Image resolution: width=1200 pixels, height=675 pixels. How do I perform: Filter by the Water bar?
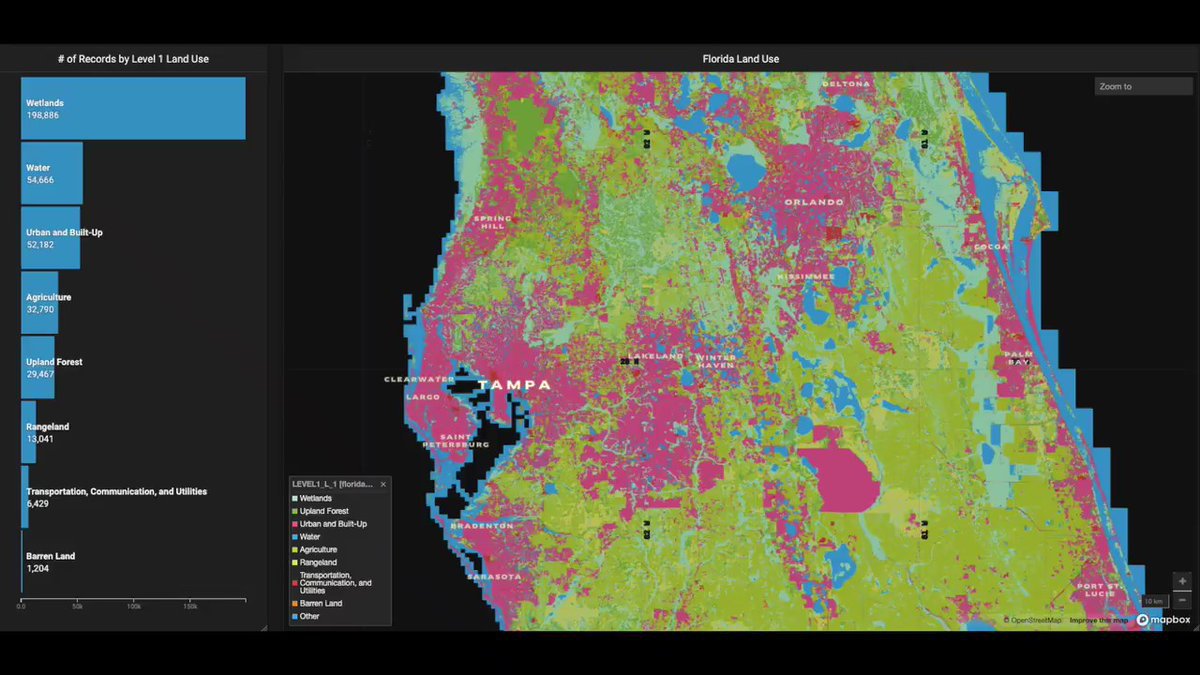coord(52,173)
